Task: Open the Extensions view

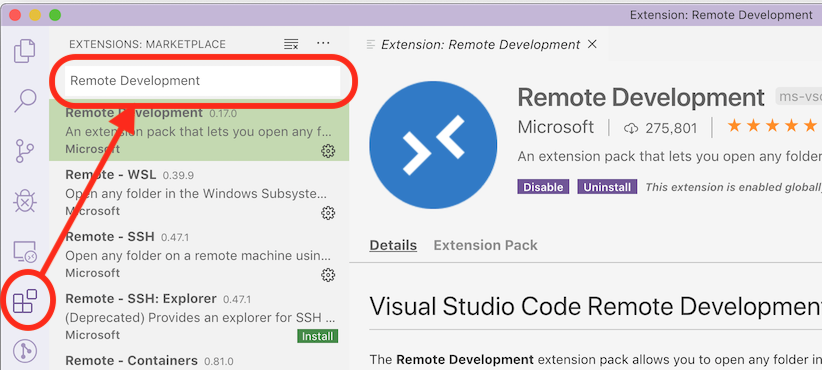Action: coord(25,301)
